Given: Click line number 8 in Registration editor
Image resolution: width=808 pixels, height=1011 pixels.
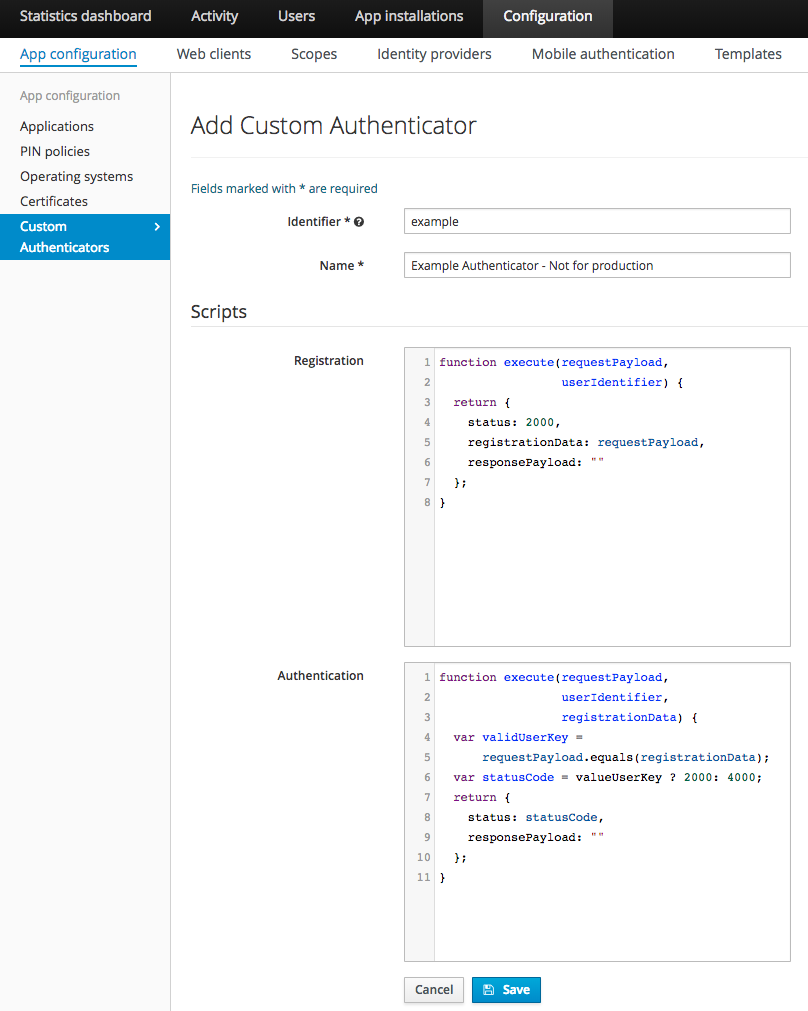Looking at the screenshot, I should pyautogui.click(x=427, y=502).
